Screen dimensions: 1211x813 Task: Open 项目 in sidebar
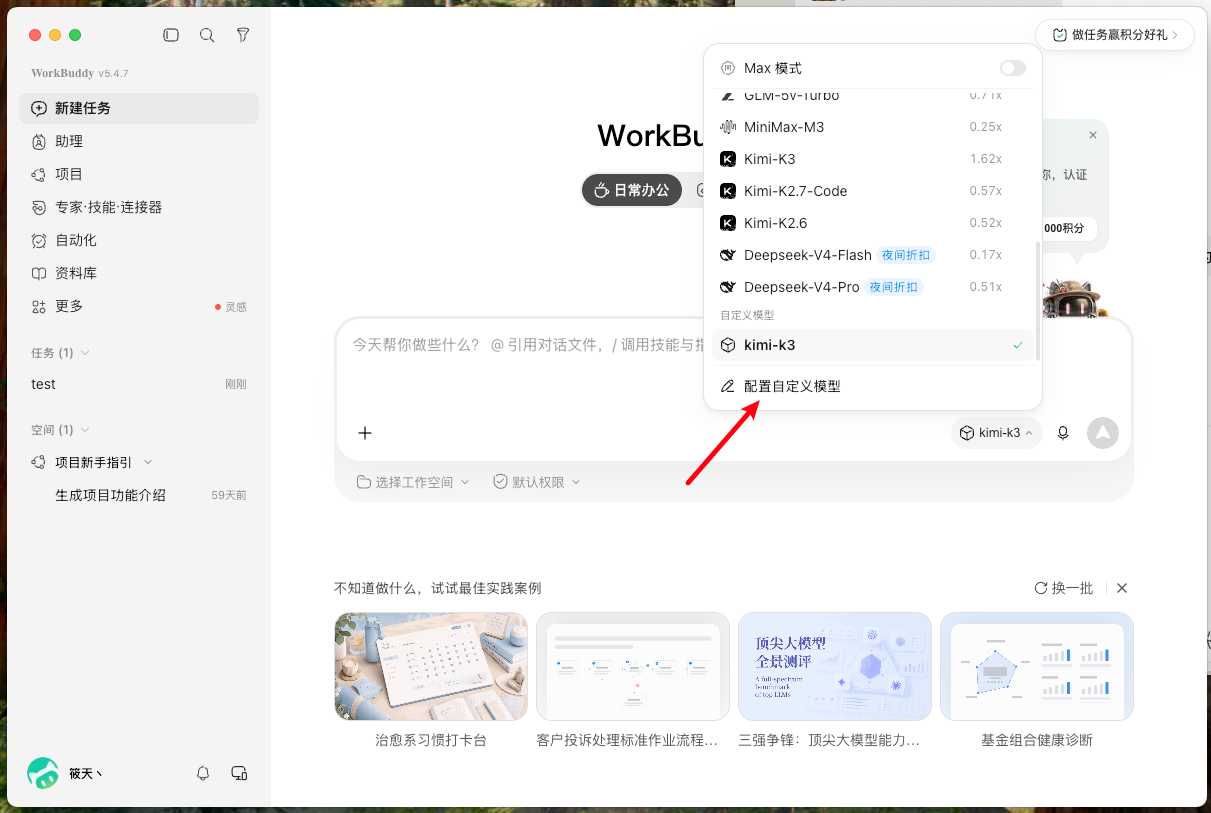pyautogui.click(x=139, y=174)
